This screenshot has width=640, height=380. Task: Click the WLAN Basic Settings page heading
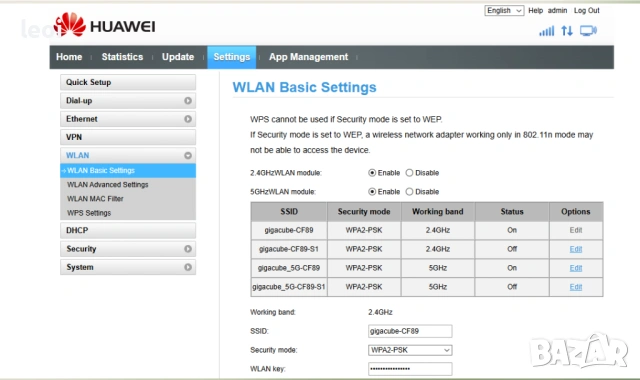(x=304, y=87)
